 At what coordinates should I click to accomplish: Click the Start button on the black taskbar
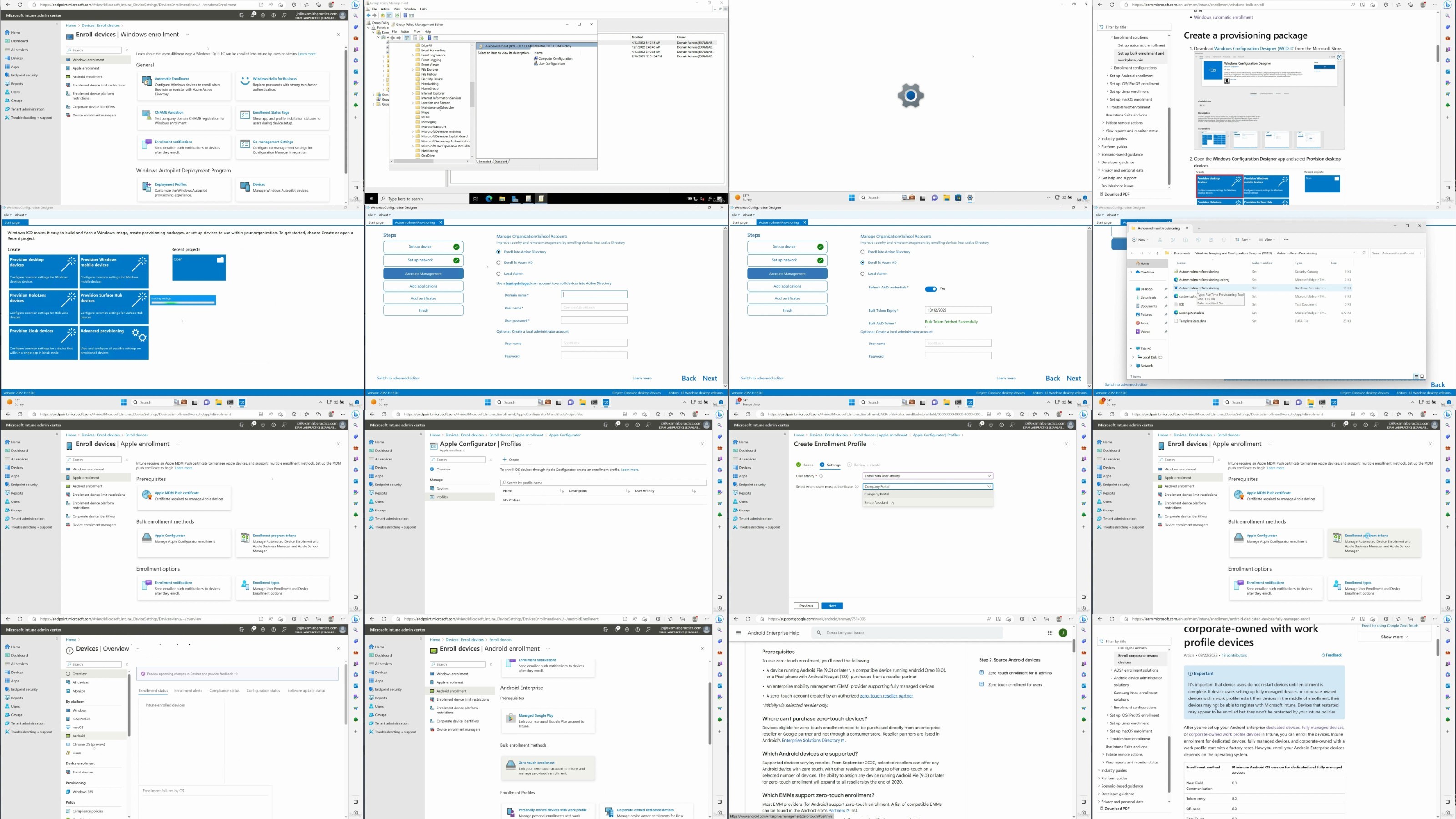(371, 198)
